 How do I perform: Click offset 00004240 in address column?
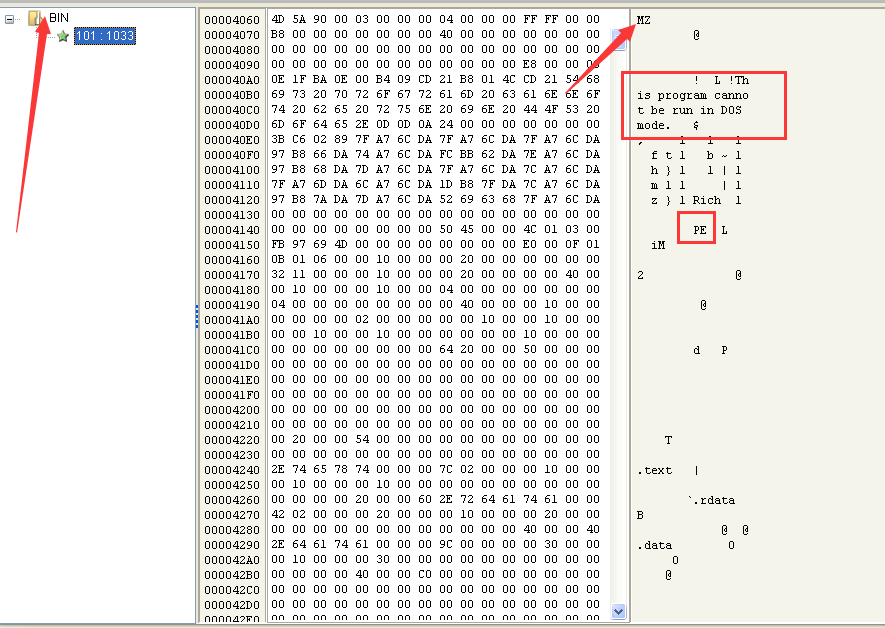[231, 470]
